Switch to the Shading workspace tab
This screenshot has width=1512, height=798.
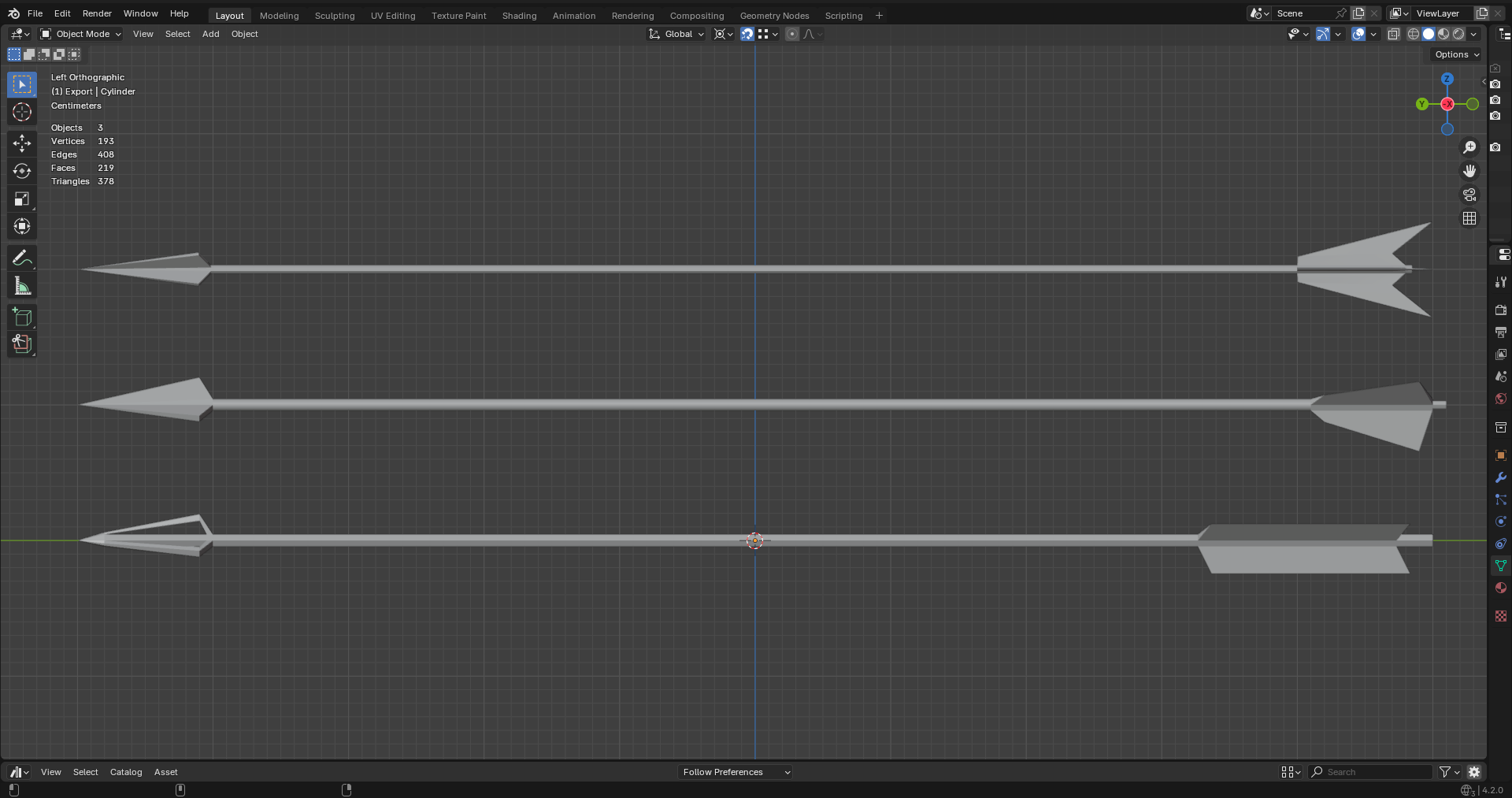(518, 15)
